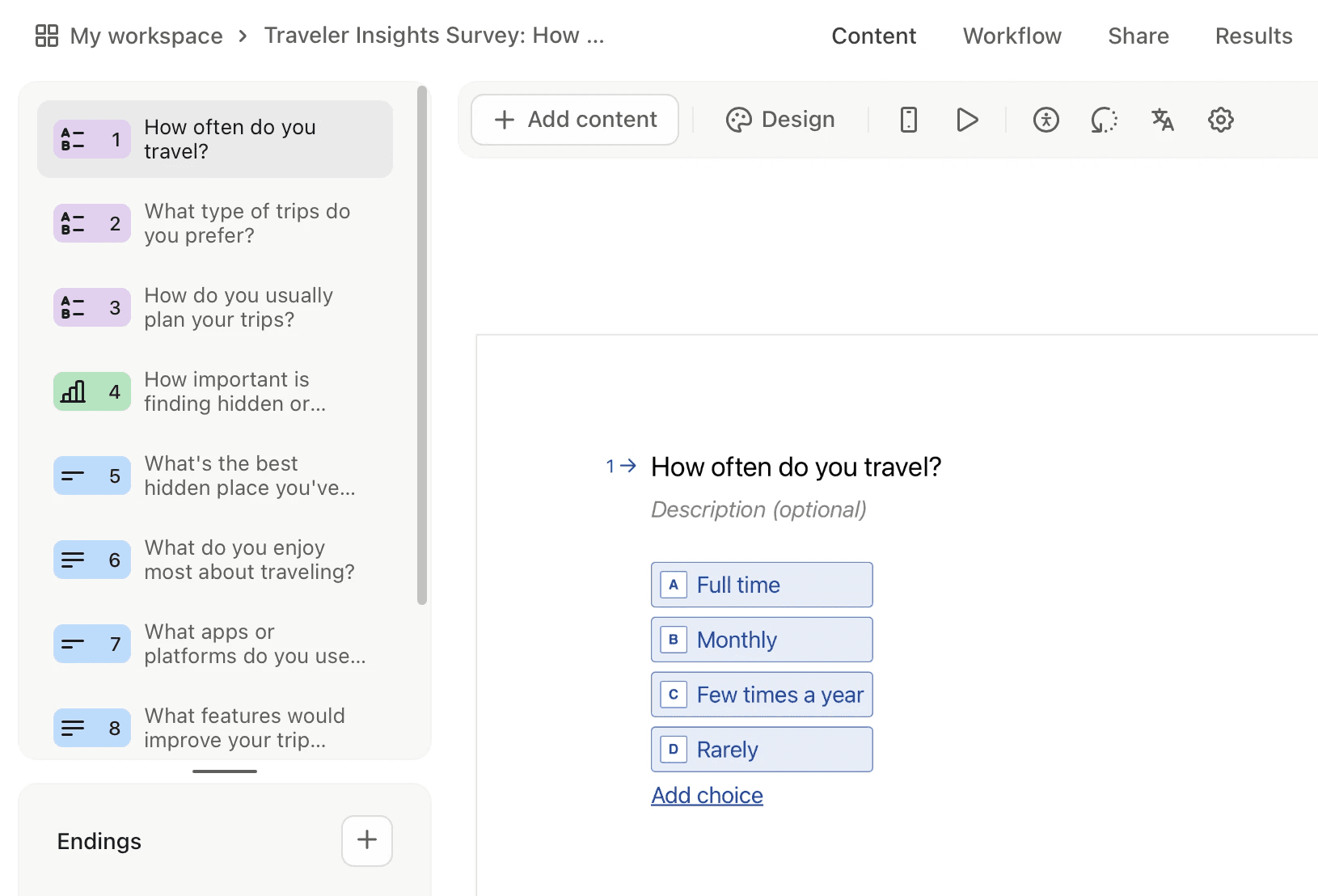Open the accessibility checker icon
Viewport: 1318px width, 896px height.
tap(1046, 120)
